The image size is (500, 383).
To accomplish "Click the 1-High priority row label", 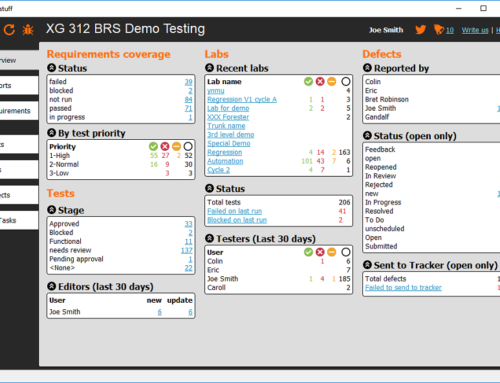I will 60,155.
